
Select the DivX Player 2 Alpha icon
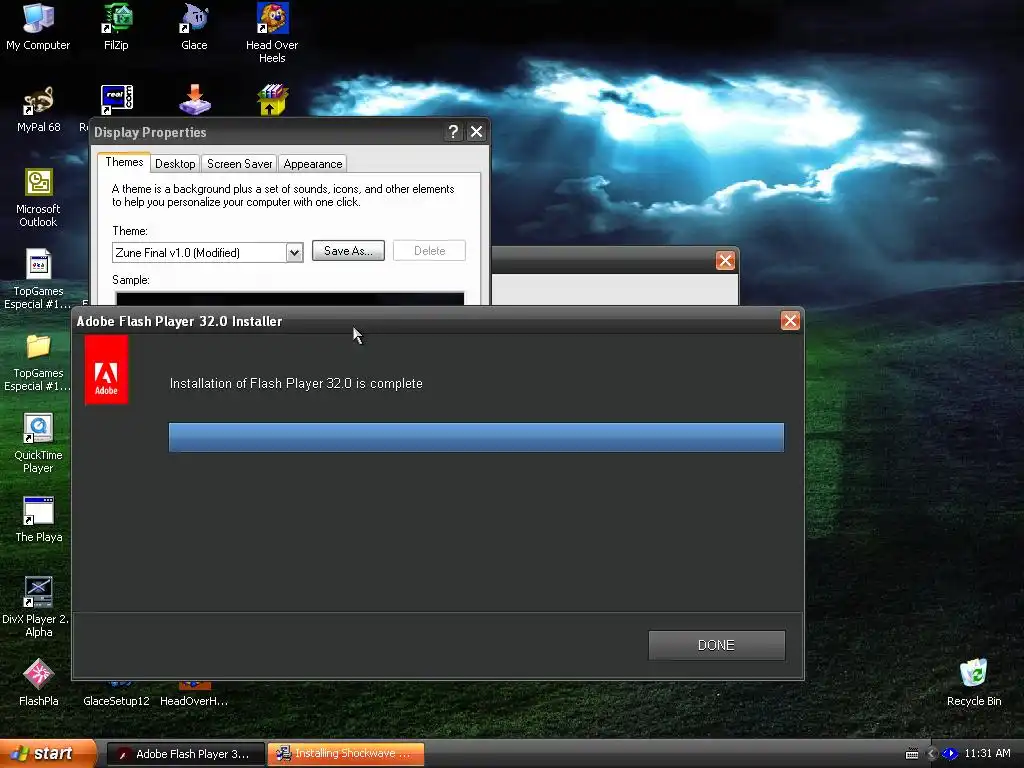coord(38,607)
